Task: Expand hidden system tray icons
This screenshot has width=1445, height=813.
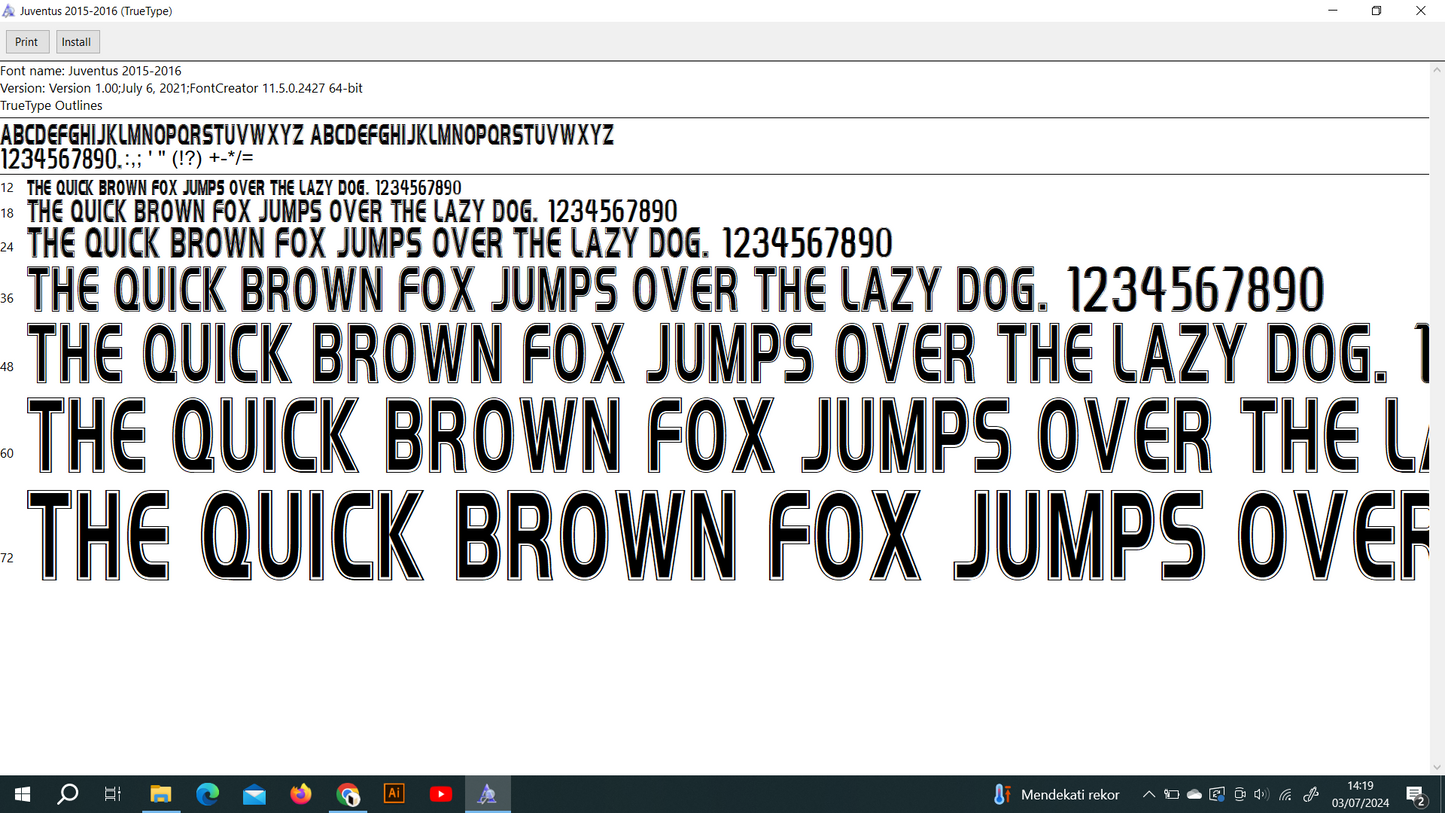Action: [1149, 795]
